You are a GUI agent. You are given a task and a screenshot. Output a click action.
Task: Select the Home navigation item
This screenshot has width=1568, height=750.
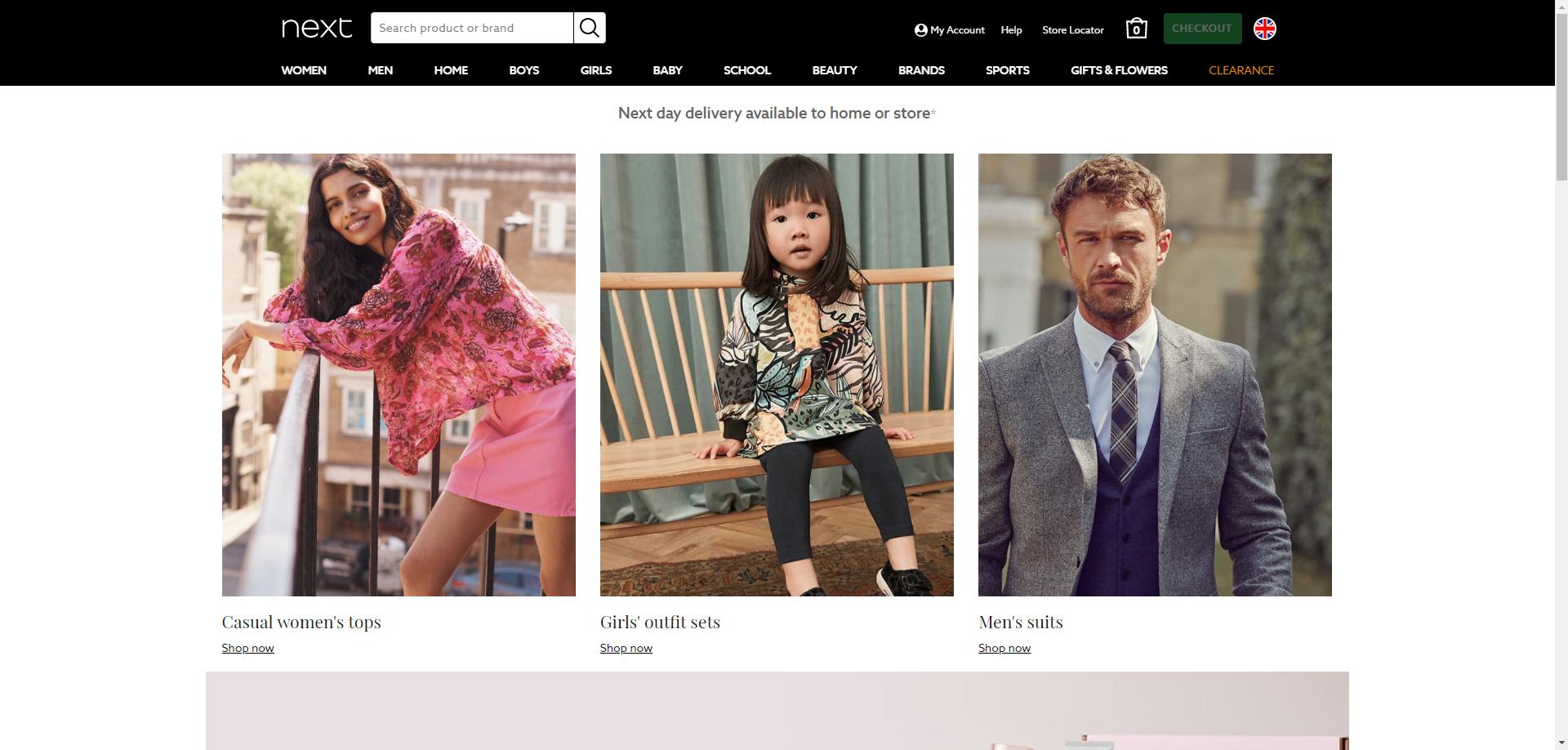click(x=451, y=70)
